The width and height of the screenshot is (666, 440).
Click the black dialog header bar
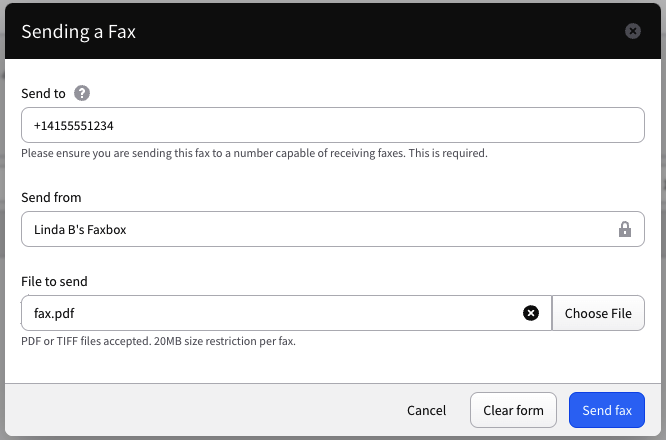(x=333, y=31)
